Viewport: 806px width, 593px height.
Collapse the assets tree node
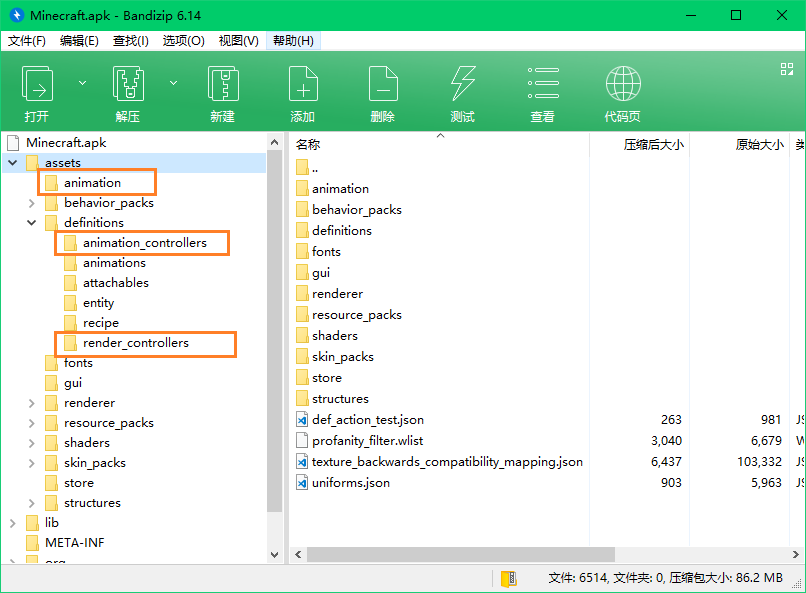tap(13, 163)
